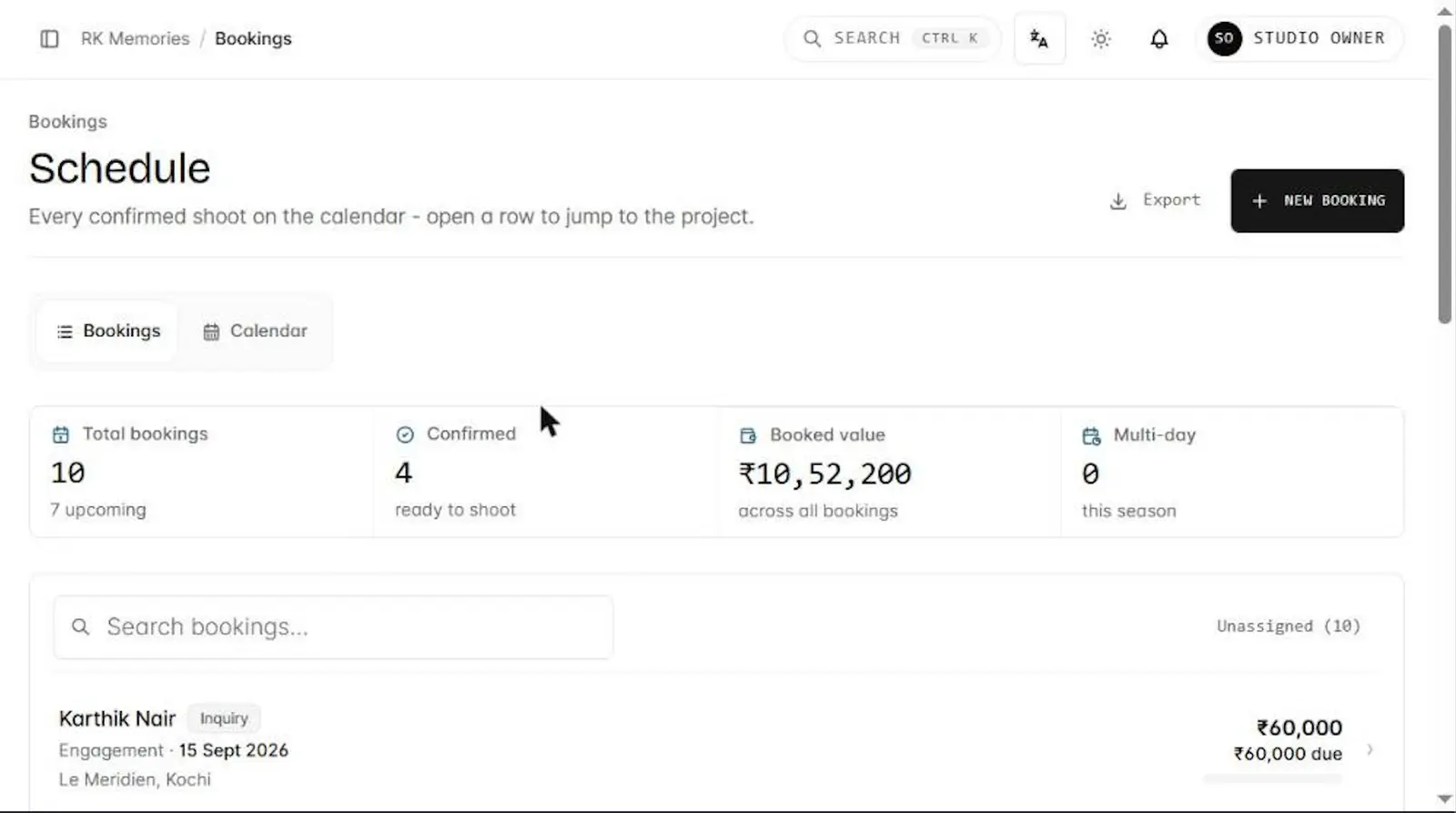Click the ₹10,52,200 booked value

coord(824,473)
